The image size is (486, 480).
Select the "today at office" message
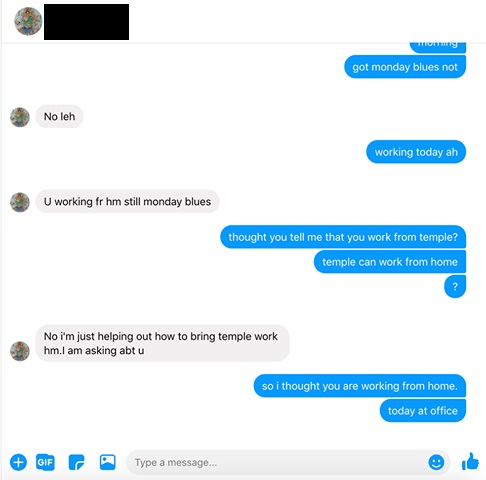(423, 411)
